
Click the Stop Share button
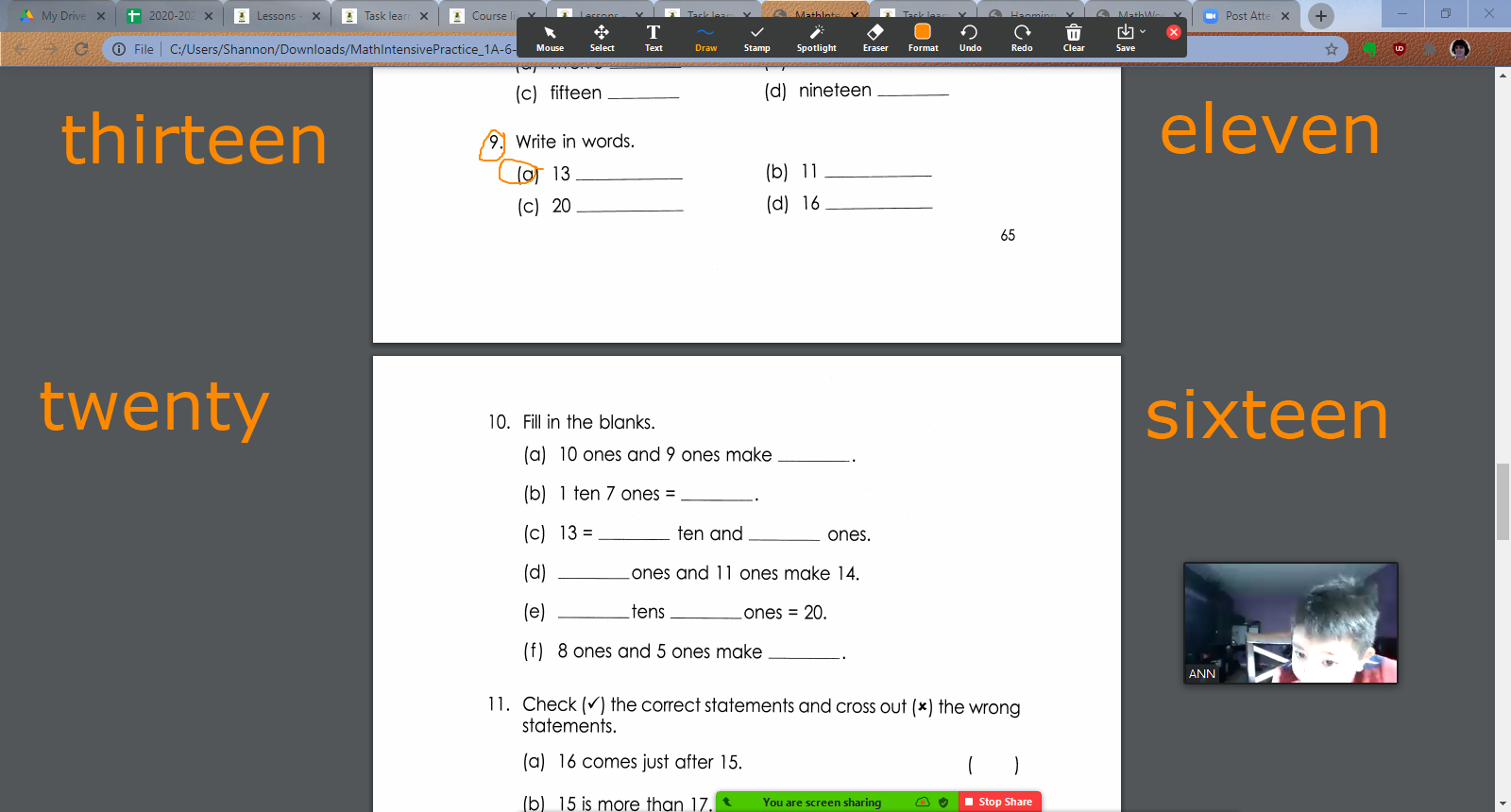1000,802
